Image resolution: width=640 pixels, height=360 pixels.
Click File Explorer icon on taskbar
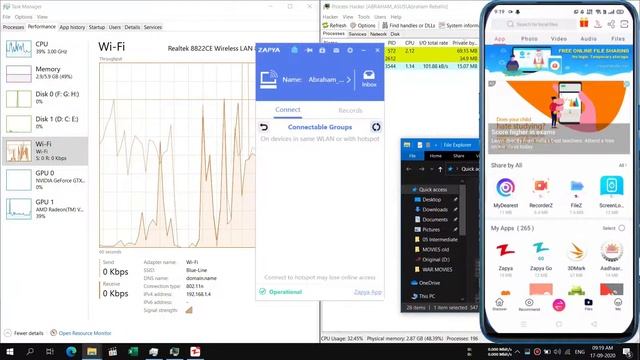92,351
